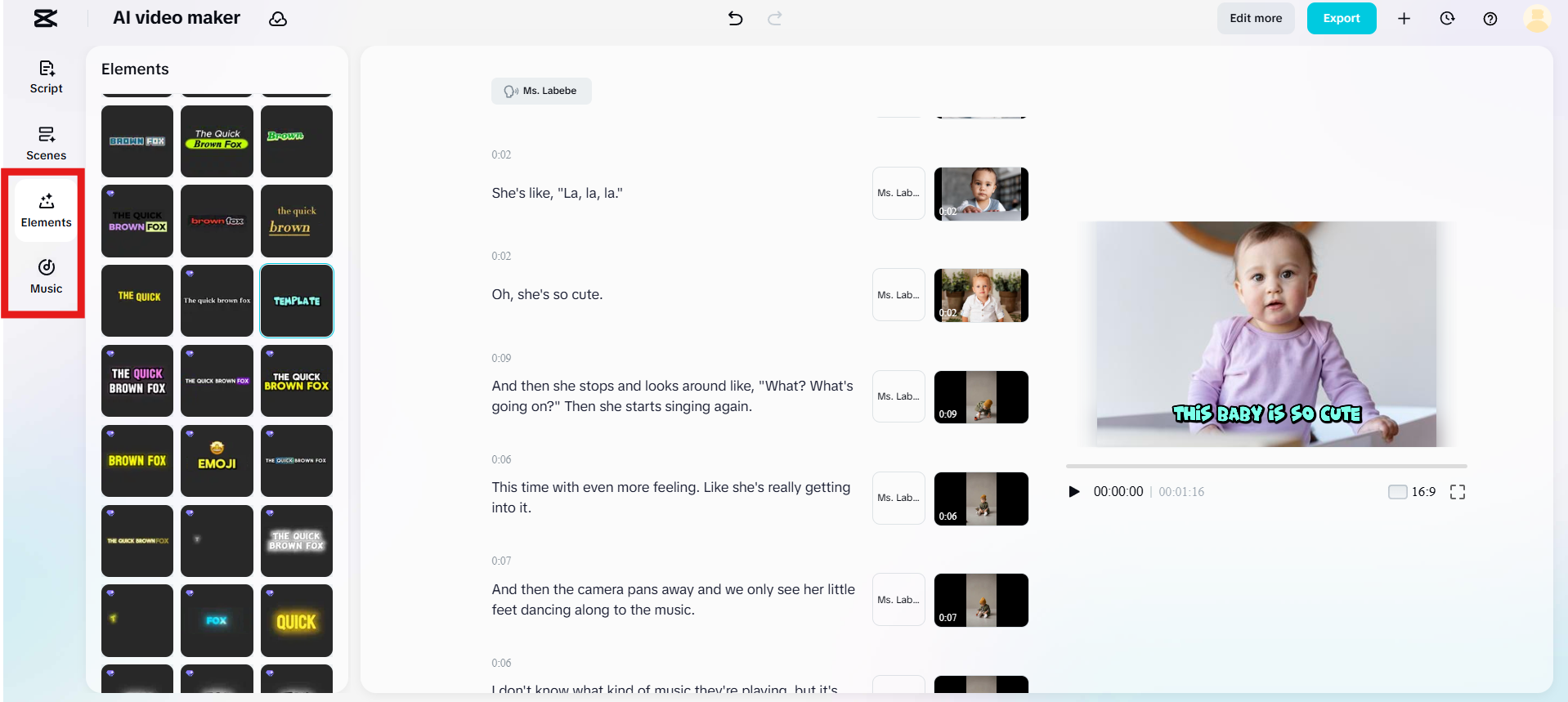The width and height of the screenshot is (1568, 702).
Task: Export the video
Action: [x=1342, y=18]
